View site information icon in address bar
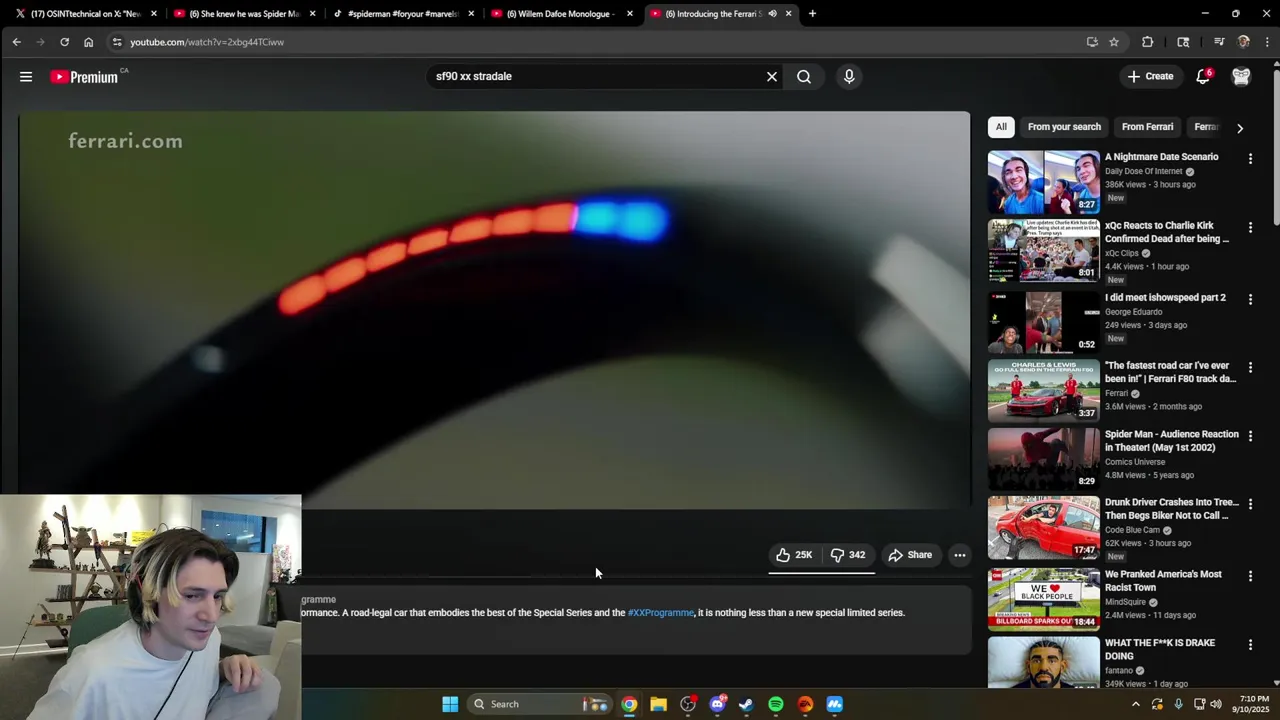 pyautogui.click(x=117, y=42)
